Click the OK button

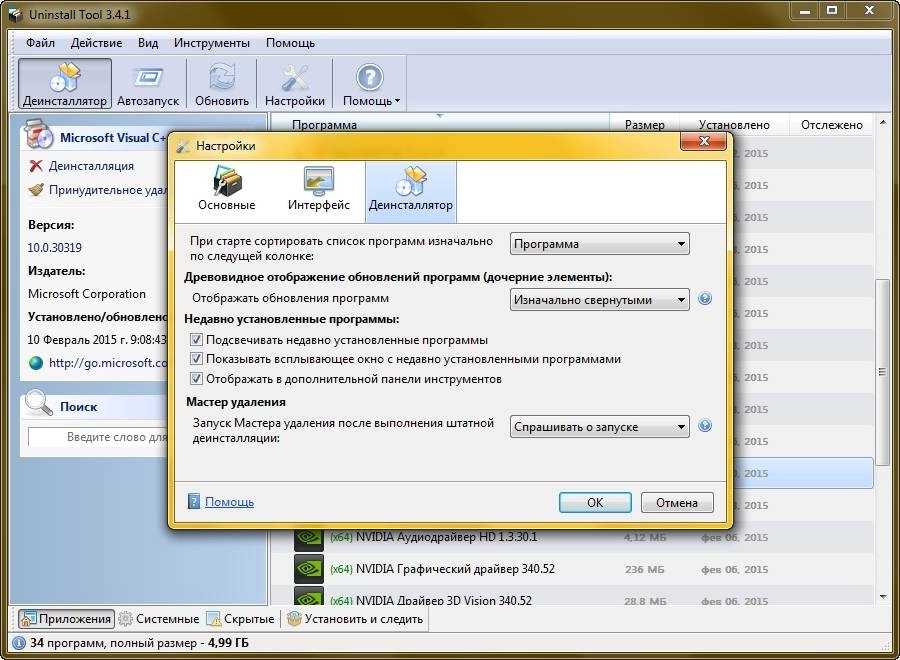tap(595, 502)
